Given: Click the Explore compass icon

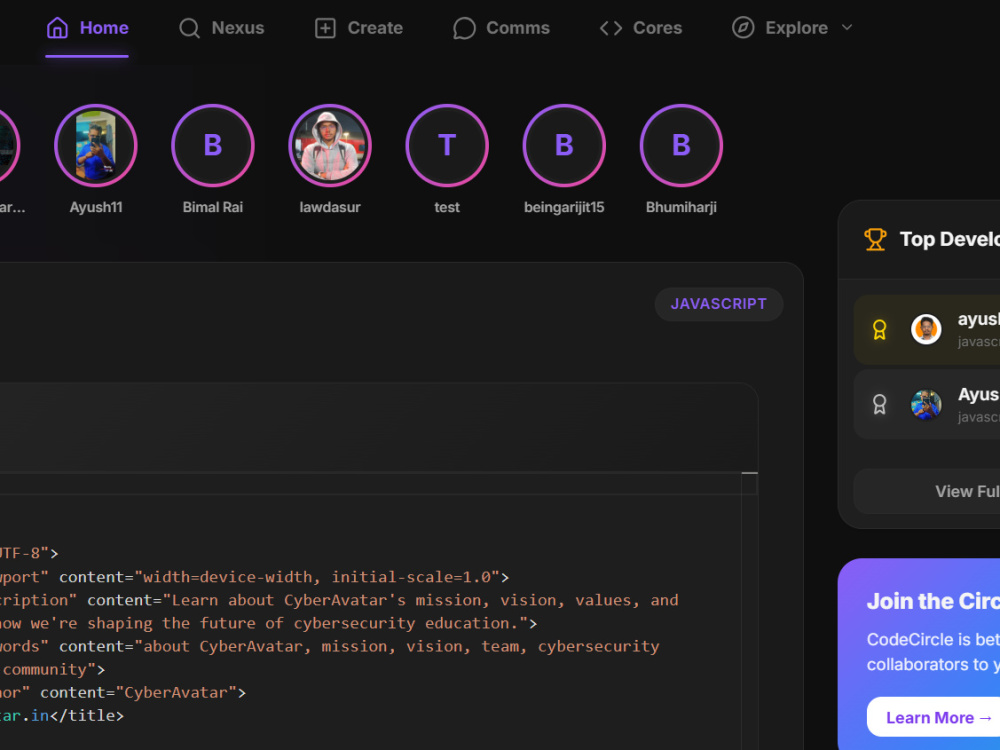Looking at the screenshot, I should coord(743,27).
